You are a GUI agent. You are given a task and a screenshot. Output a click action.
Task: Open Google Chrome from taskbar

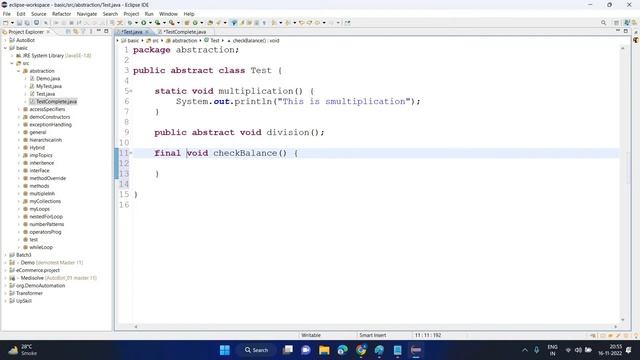coord(361,350)
